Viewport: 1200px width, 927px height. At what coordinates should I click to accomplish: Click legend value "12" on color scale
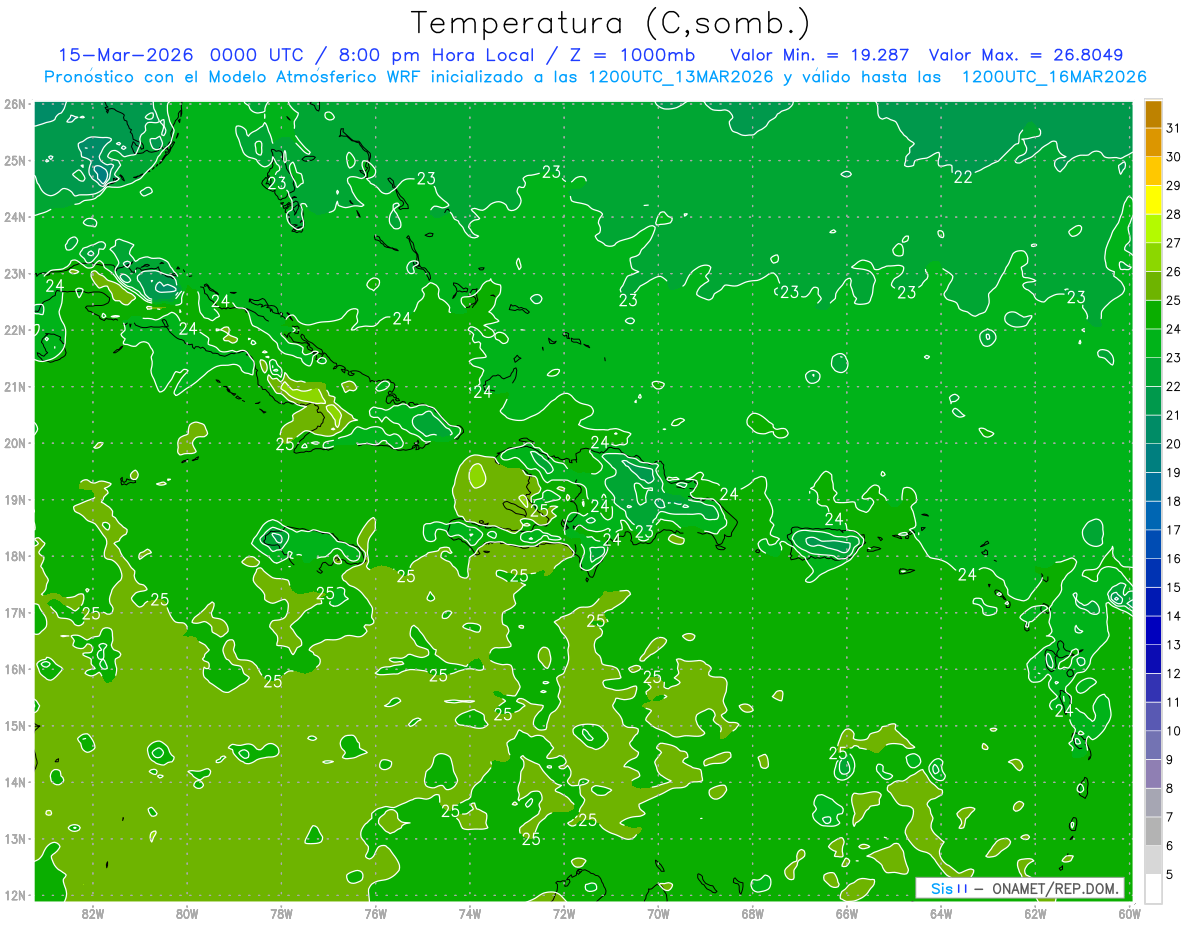click(1173, 673)
